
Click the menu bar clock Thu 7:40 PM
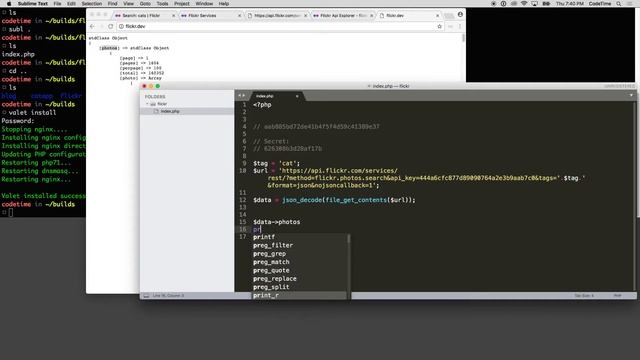tap(569, 4)
